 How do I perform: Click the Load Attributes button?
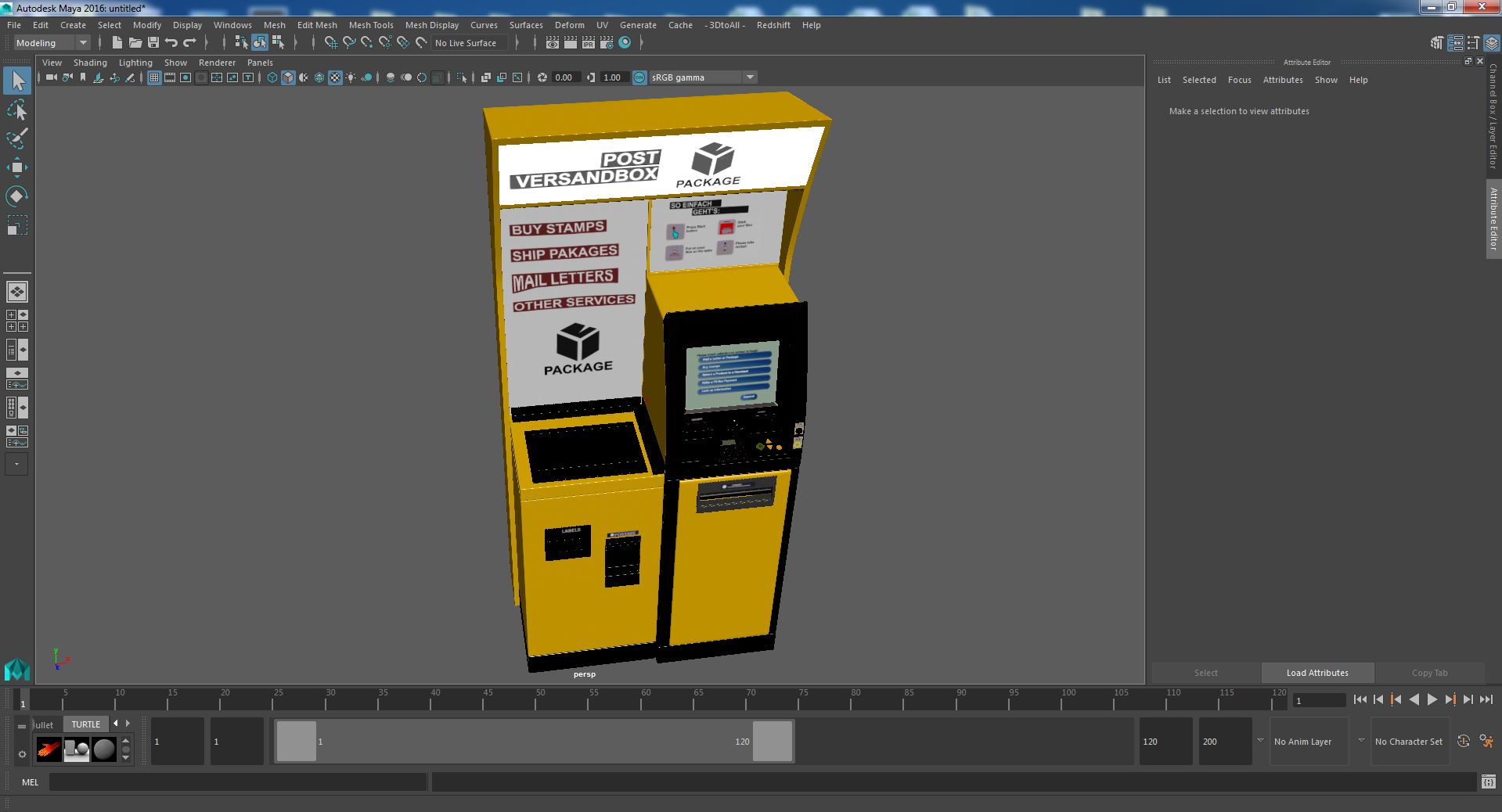[x=1317, y=673]
